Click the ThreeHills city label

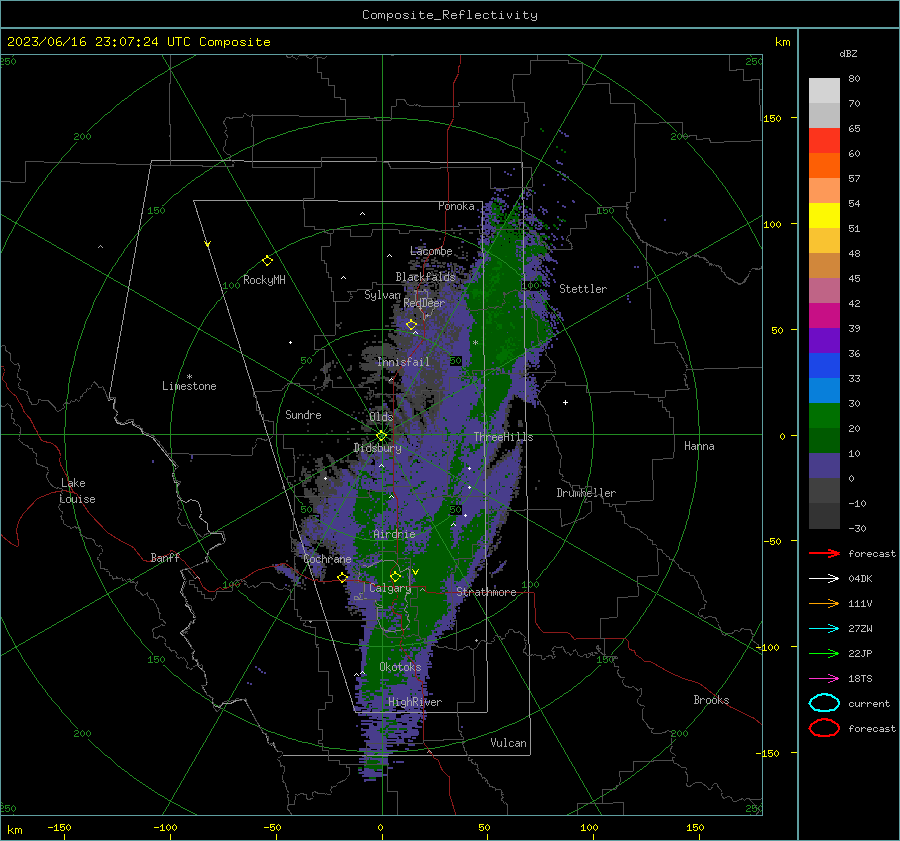(x=503, y=437)
